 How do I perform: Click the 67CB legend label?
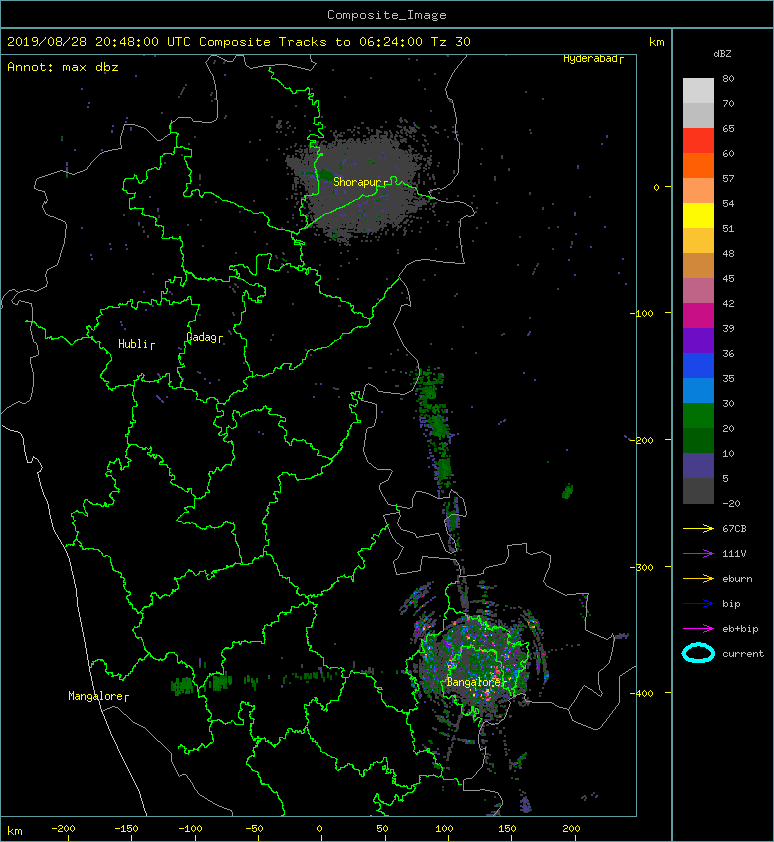point(734,529)
